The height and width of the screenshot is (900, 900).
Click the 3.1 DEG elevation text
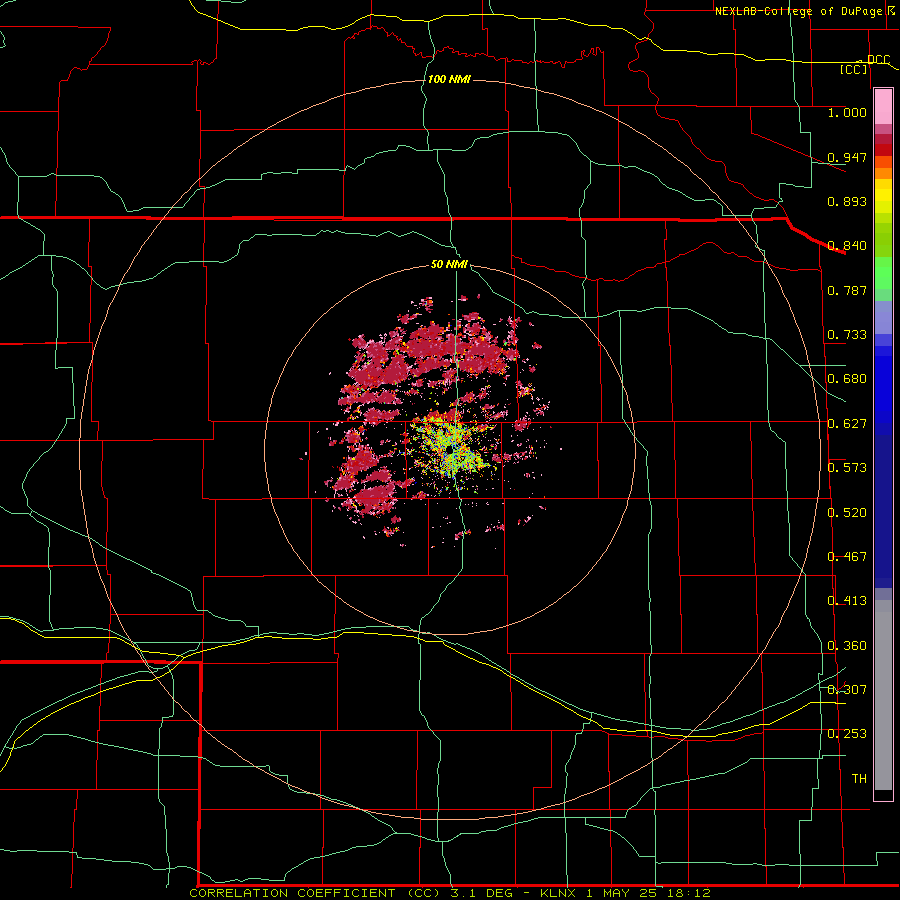click(x=482, y=893)
